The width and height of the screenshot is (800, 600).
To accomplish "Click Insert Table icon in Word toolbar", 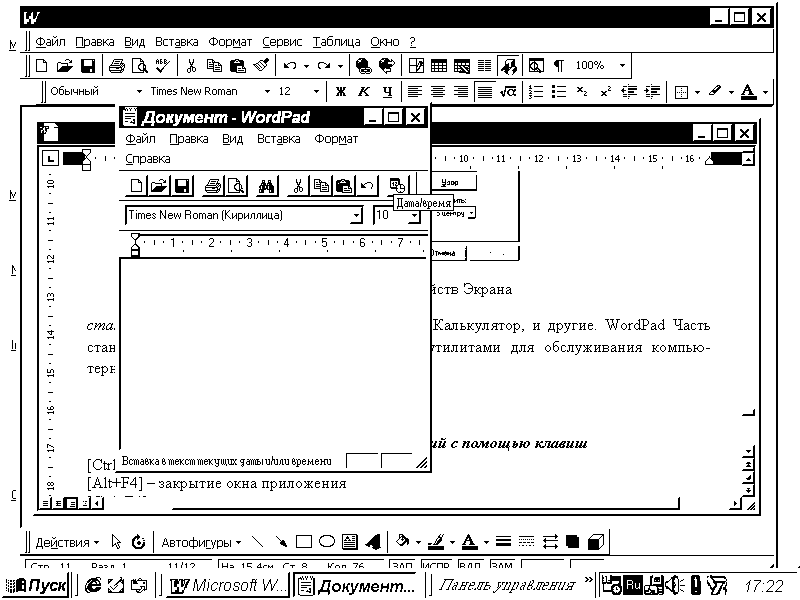I will (439, 65).
